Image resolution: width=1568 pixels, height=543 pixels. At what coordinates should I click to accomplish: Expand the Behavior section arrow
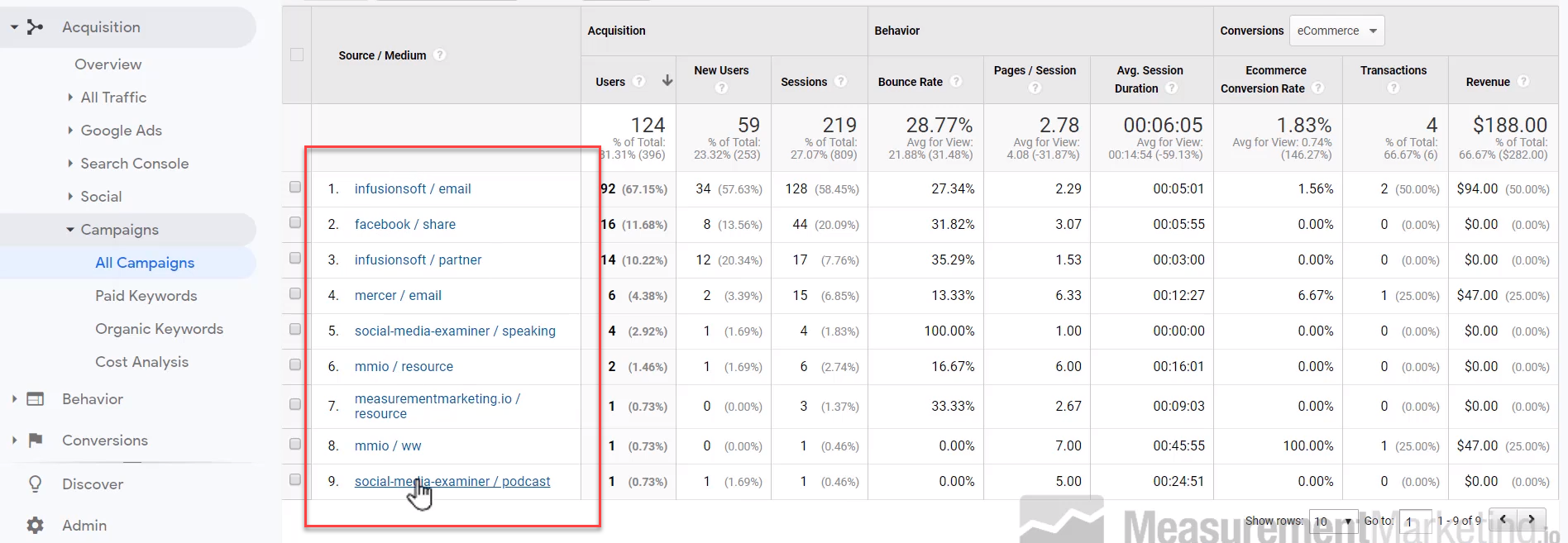click(x=14, y=399)
